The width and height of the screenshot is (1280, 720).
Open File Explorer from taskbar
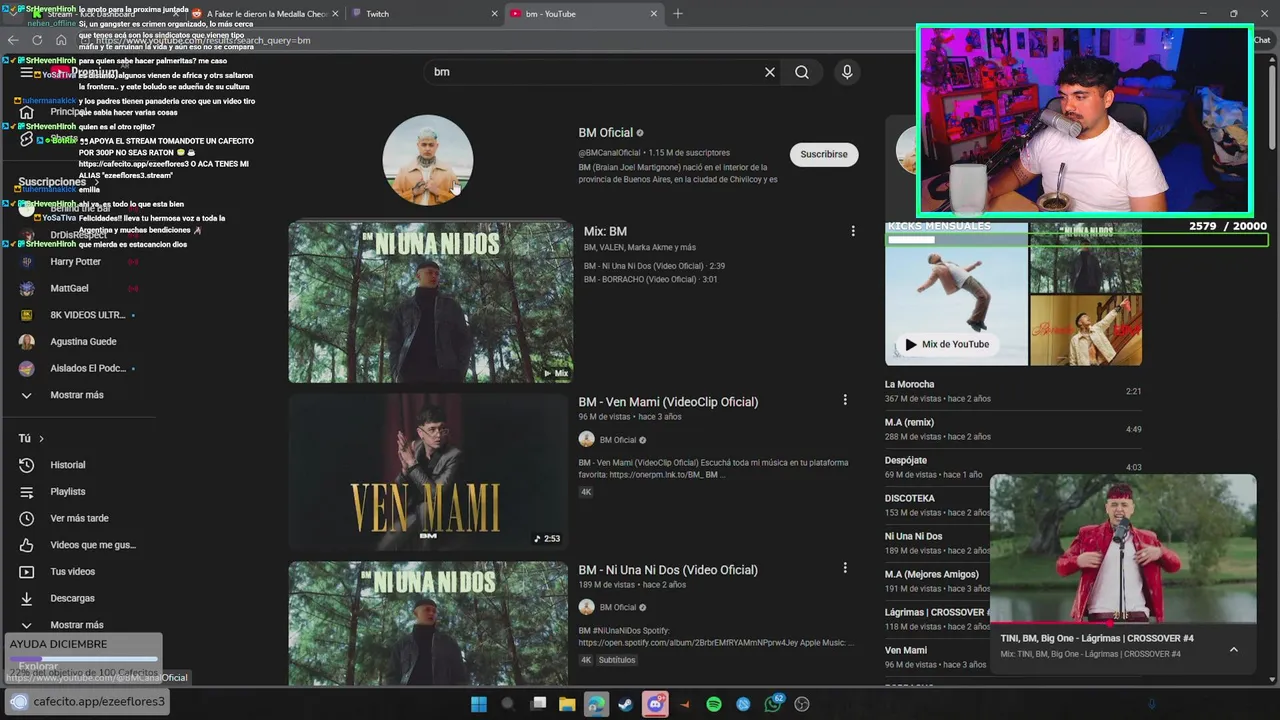pyautogui.click(x=567, y=704)
